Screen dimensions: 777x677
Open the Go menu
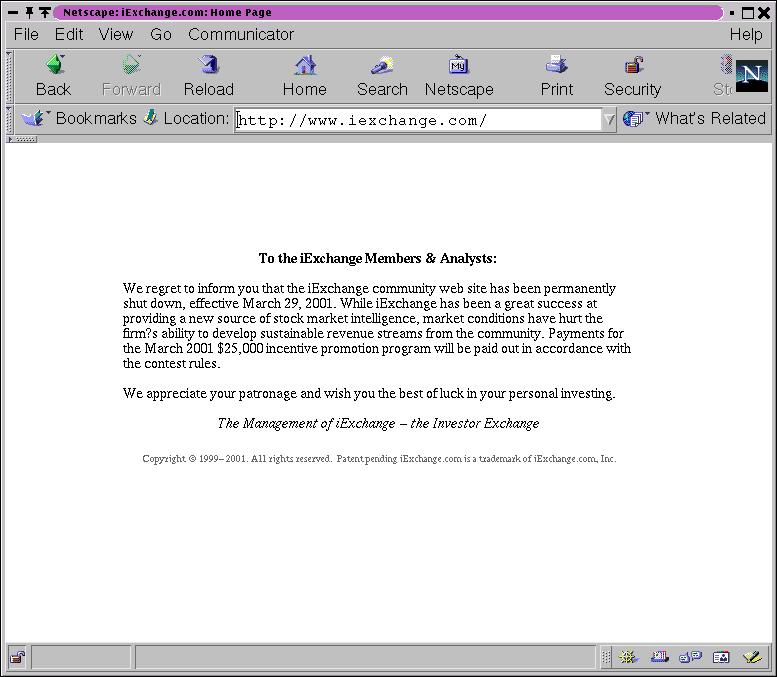point(161,34)
